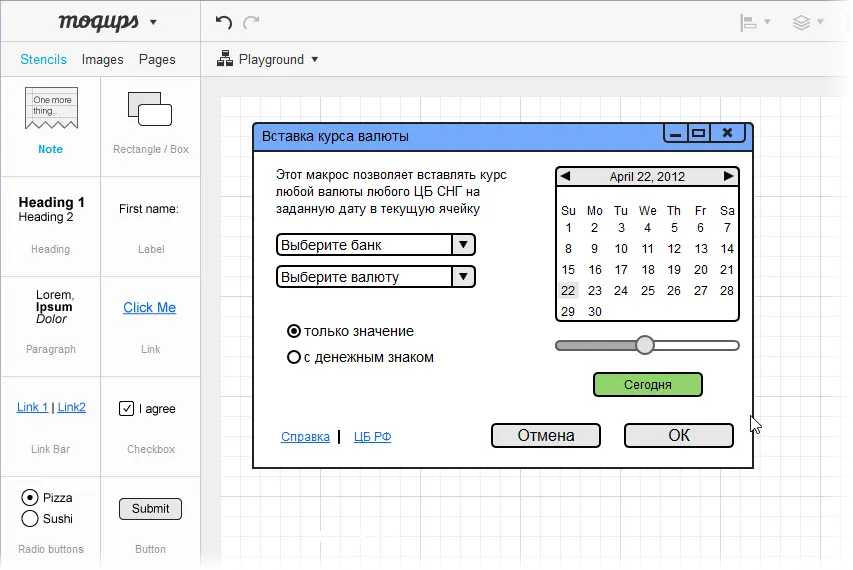Select day 7 in the calendar
The width and height of the screenshot is (853, 570).
[727, 227]
